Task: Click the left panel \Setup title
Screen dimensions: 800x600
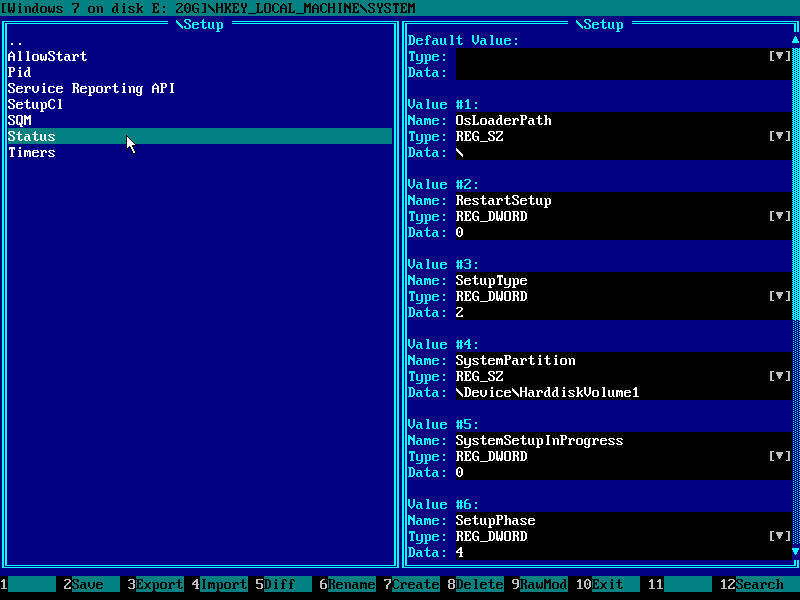Action: pyautogui.click(x=199, y=24)
